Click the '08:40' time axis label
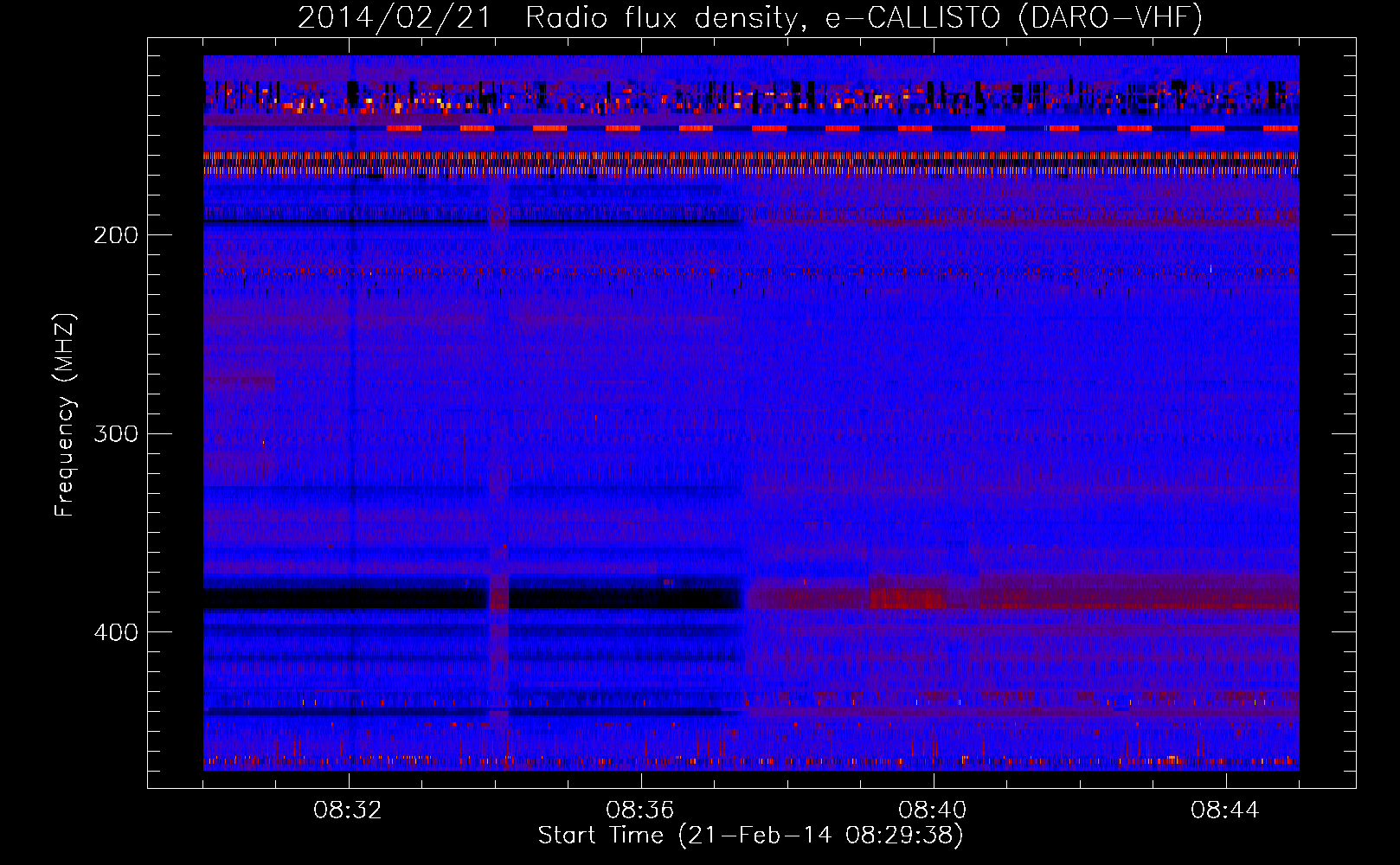The image size is (1400, 865). 933,811
